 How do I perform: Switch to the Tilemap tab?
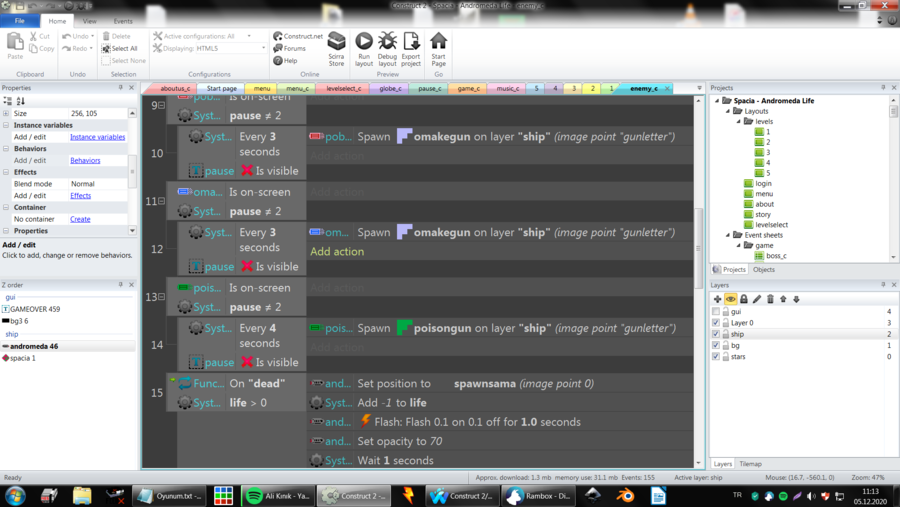pos(750,464)
